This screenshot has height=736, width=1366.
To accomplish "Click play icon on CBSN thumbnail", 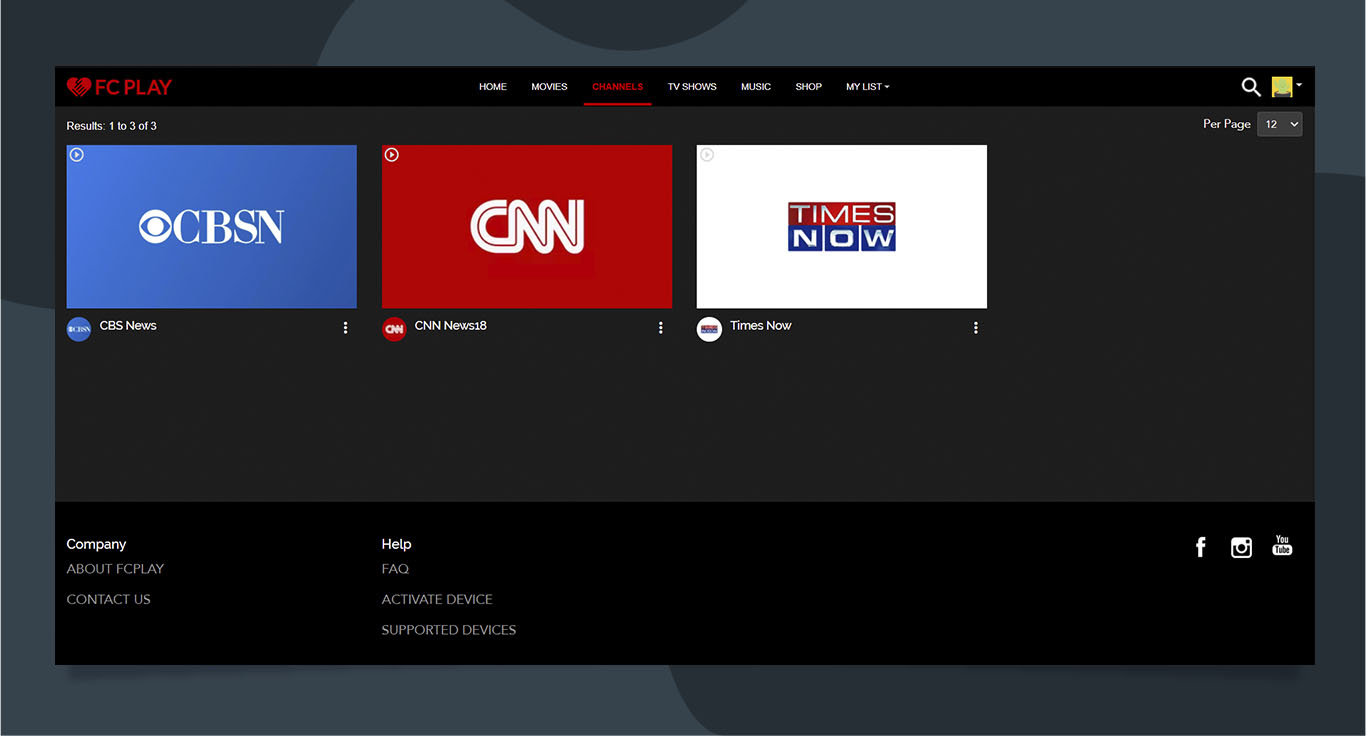I will (x=77, y=155).
